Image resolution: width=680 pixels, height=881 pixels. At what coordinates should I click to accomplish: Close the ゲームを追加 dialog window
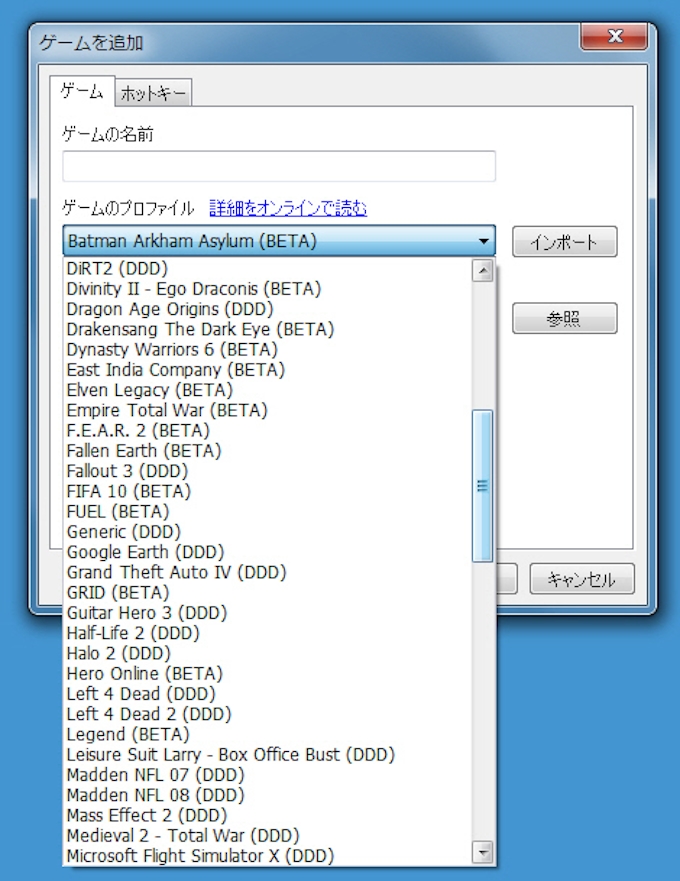click(x=614, y=38)
